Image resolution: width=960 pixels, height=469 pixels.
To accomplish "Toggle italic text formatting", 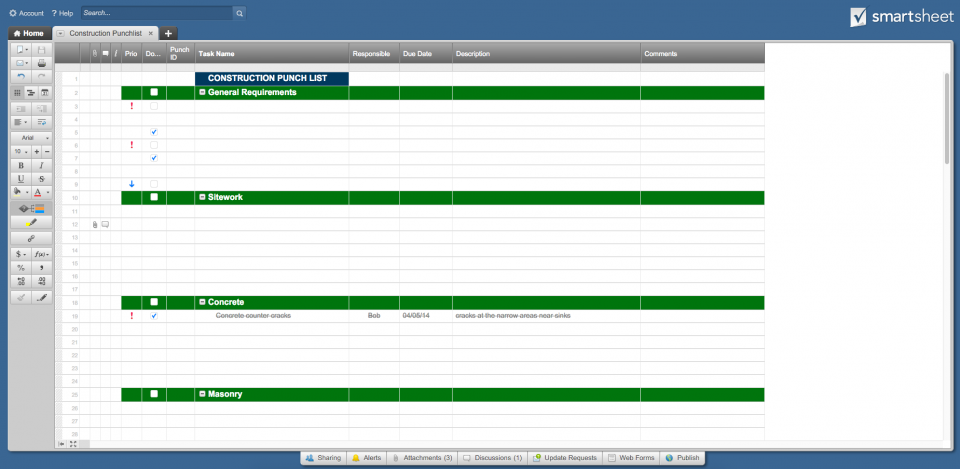I will pyautogui.click(x=42, y=165).
